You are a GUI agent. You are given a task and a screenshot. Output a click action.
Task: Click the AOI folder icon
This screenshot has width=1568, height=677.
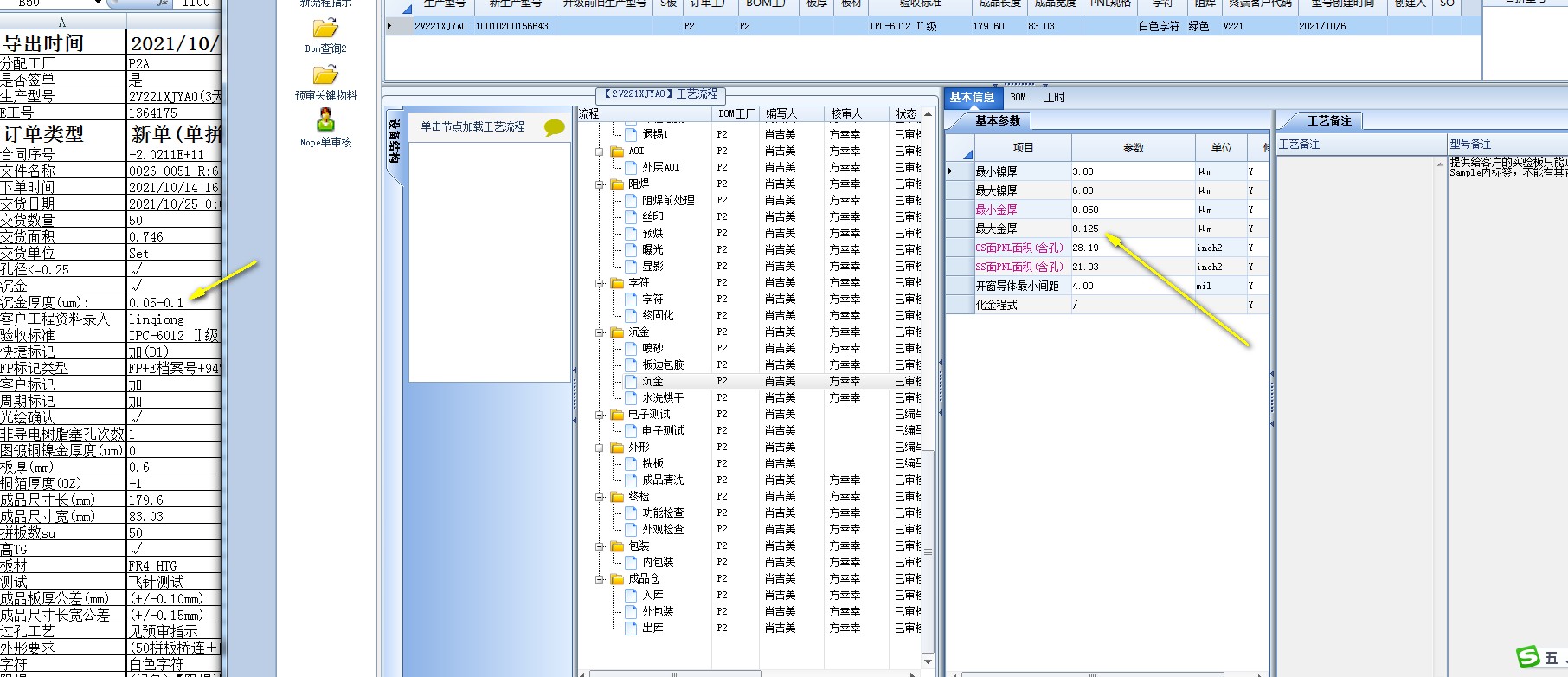617,151
